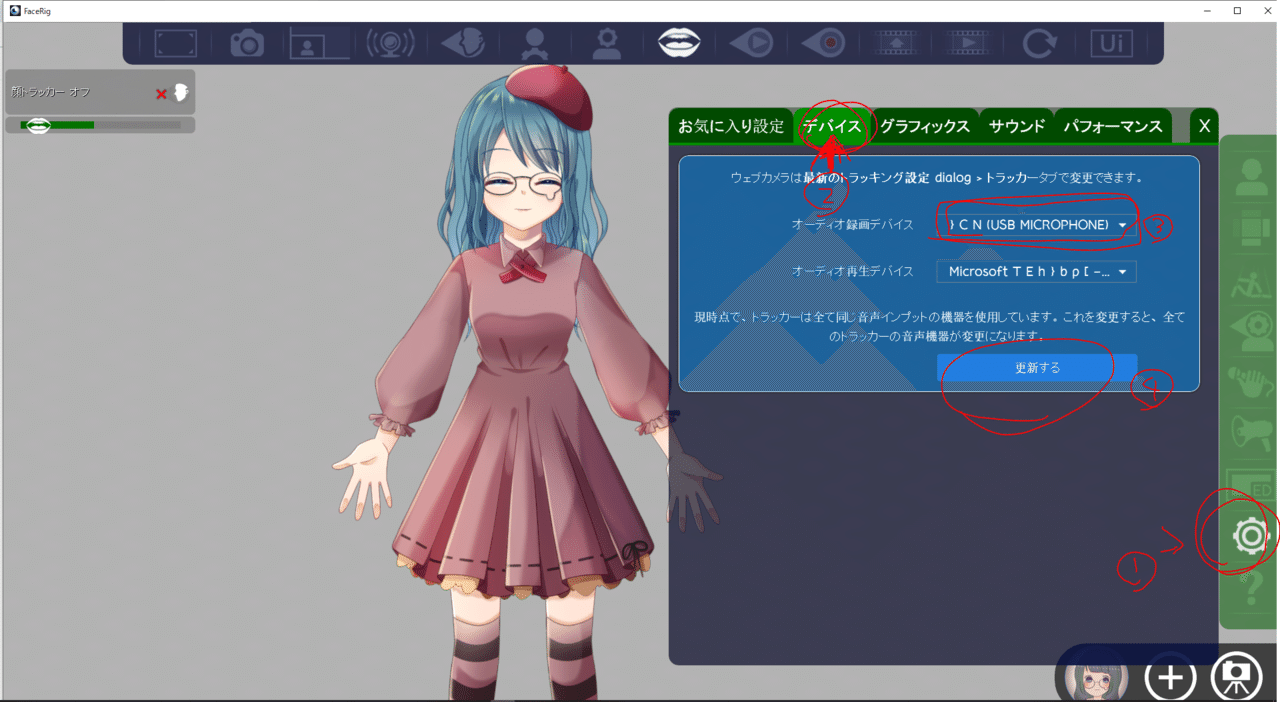Click the eye tracking icon in right sidebar

pyautogui.click(x=1251, y=330)
